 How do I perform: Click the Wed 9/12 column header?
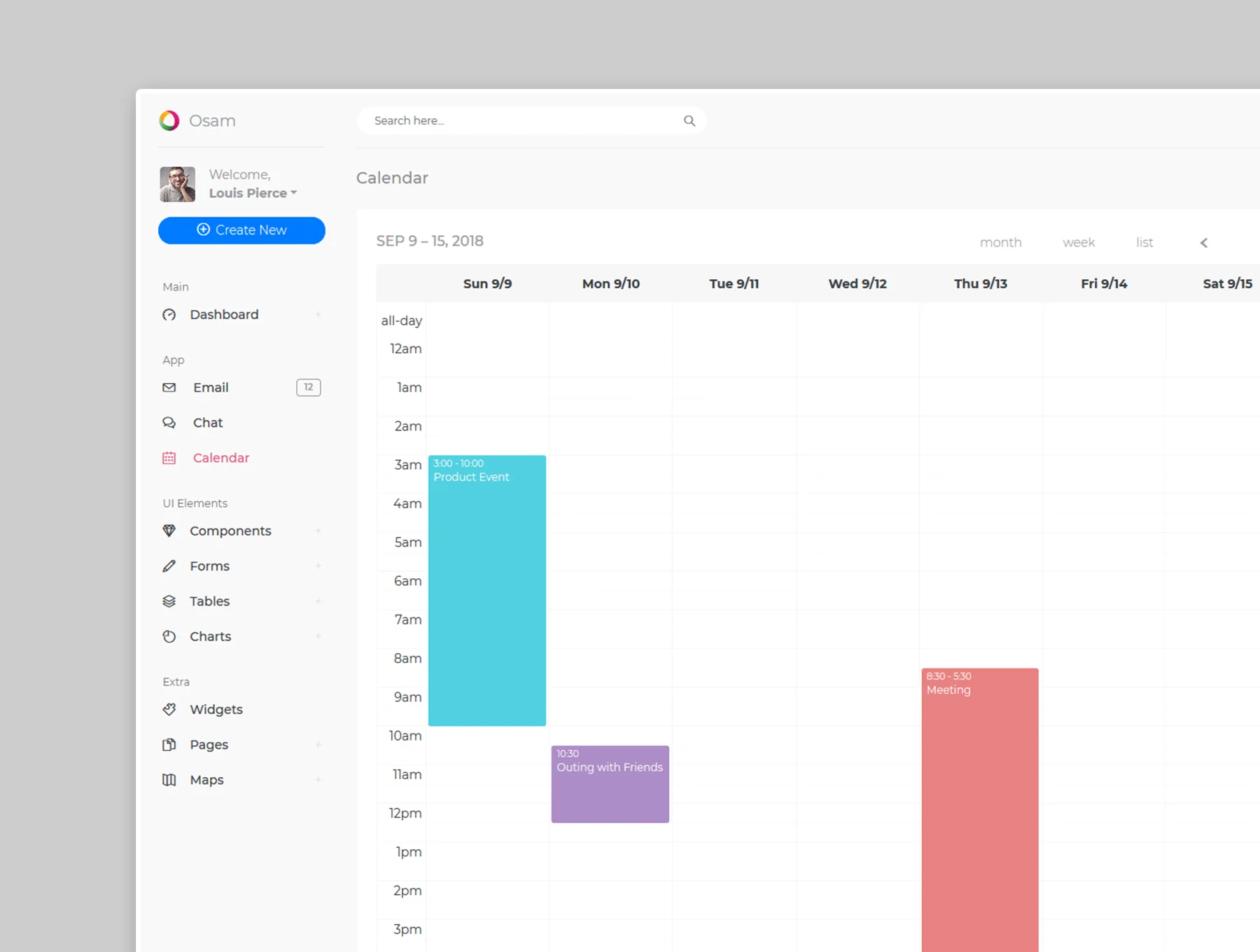[x=857, y=283]
